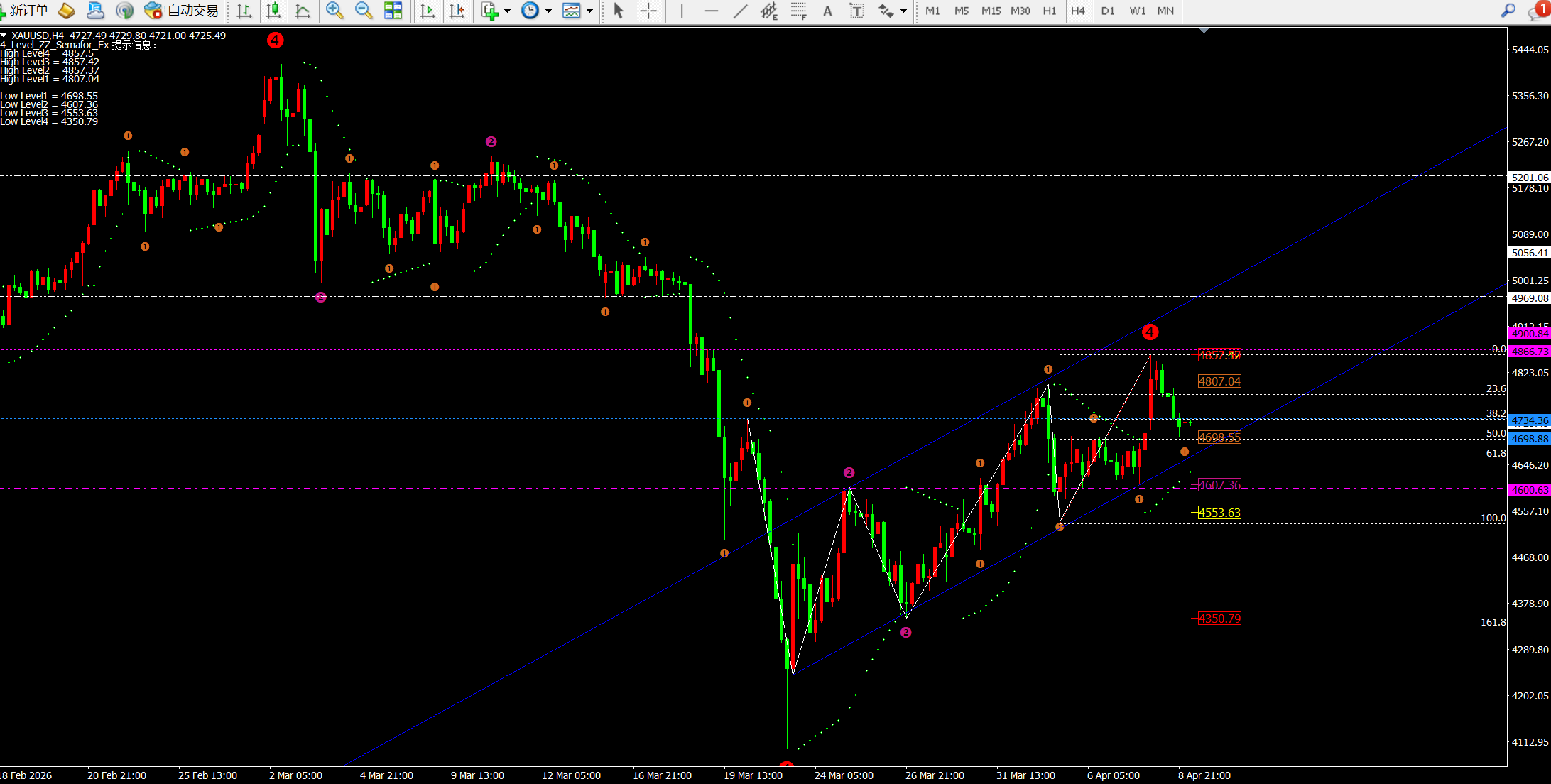Draw a trendline with the diagonal line tool

click(740, 11)
